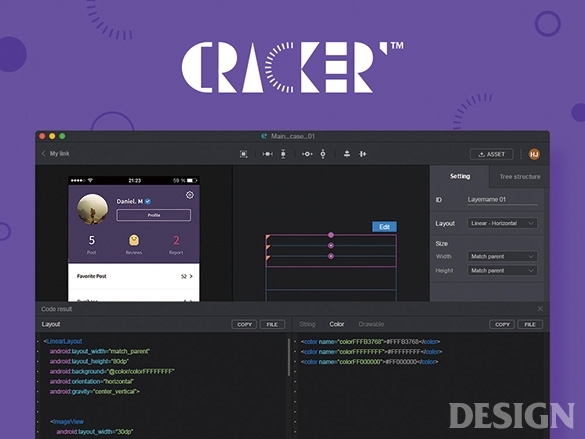Click the Profile button in phone preview

click(x=154, y=215)
